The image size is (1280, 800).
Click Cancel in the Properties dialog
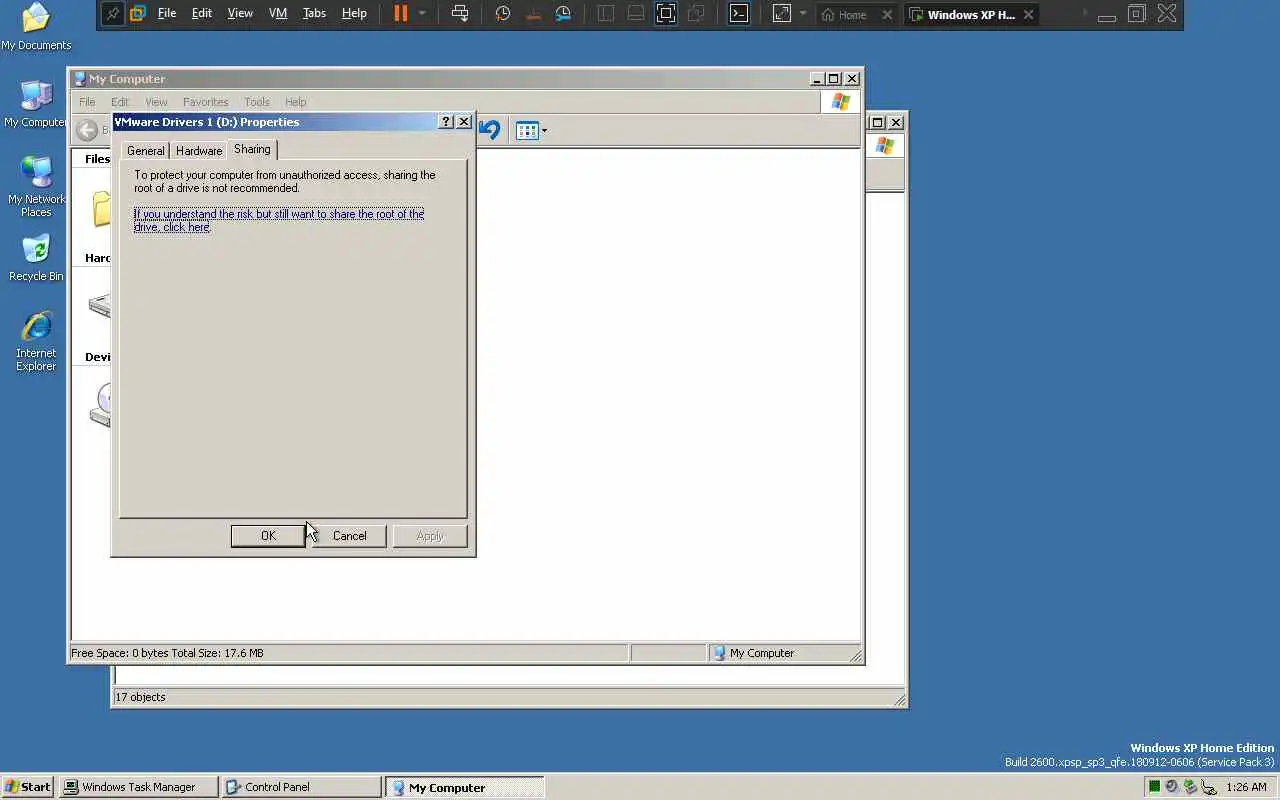349,536
